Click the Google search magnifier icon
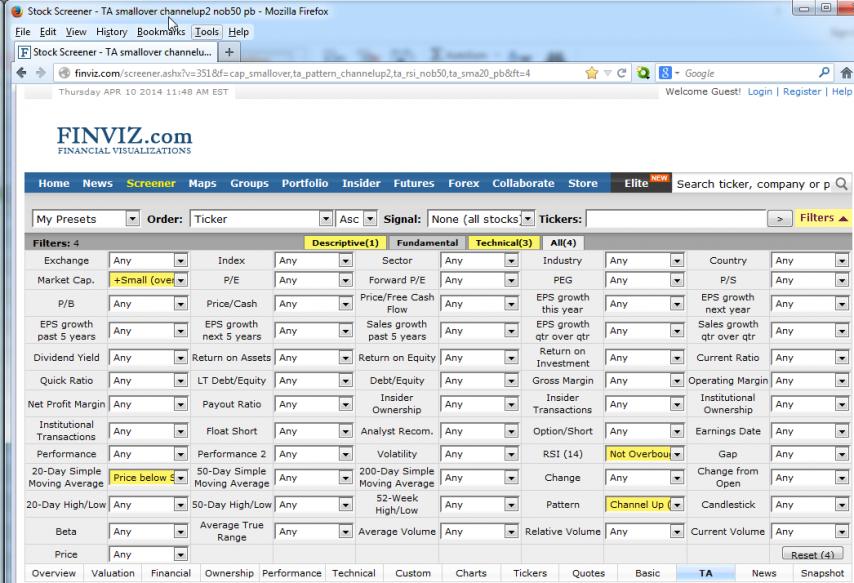The width and height of the screenshot is (854, 583). click(x=824, y=72)
